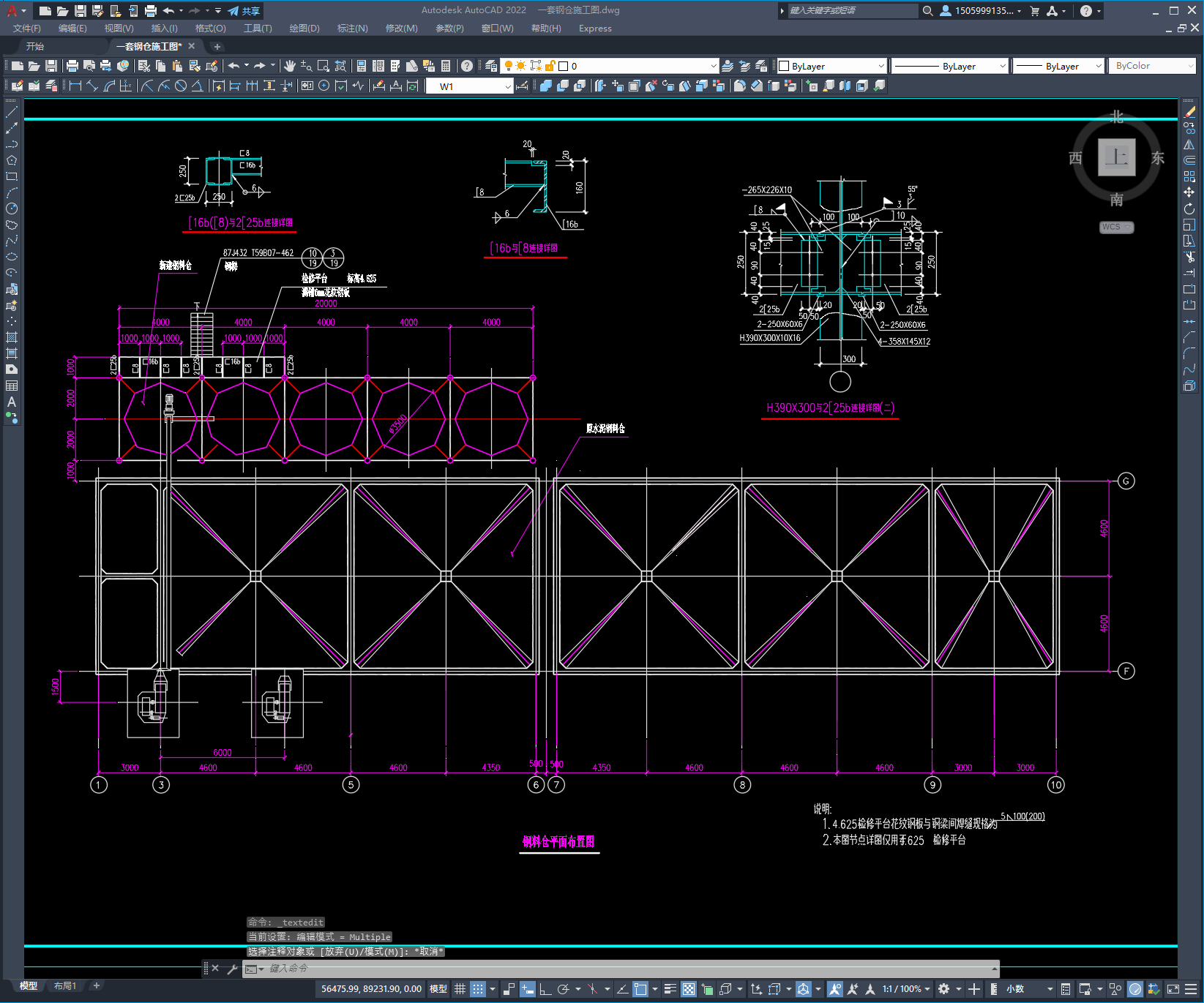Toggle Lineweight display in status bar
Image resolution: width=1204 pixels, height=1003 pixels.
[x=670, y=989]
